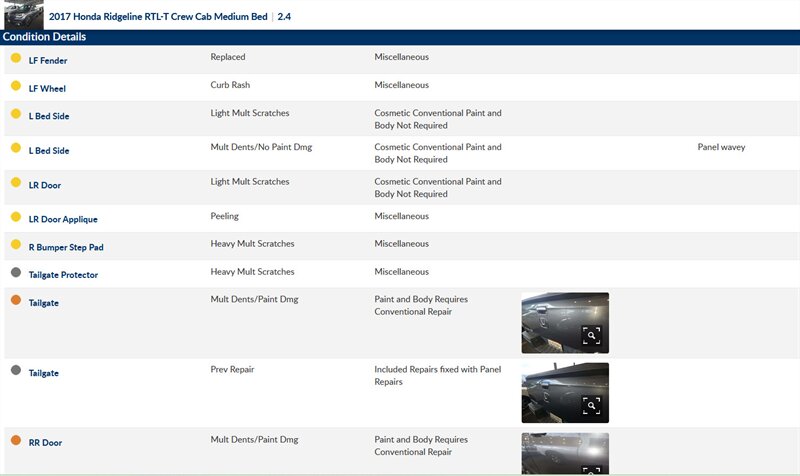
Task: Click magnifier icon on Mult Dents tailgate photo
Action: click(x=591, y=336)
